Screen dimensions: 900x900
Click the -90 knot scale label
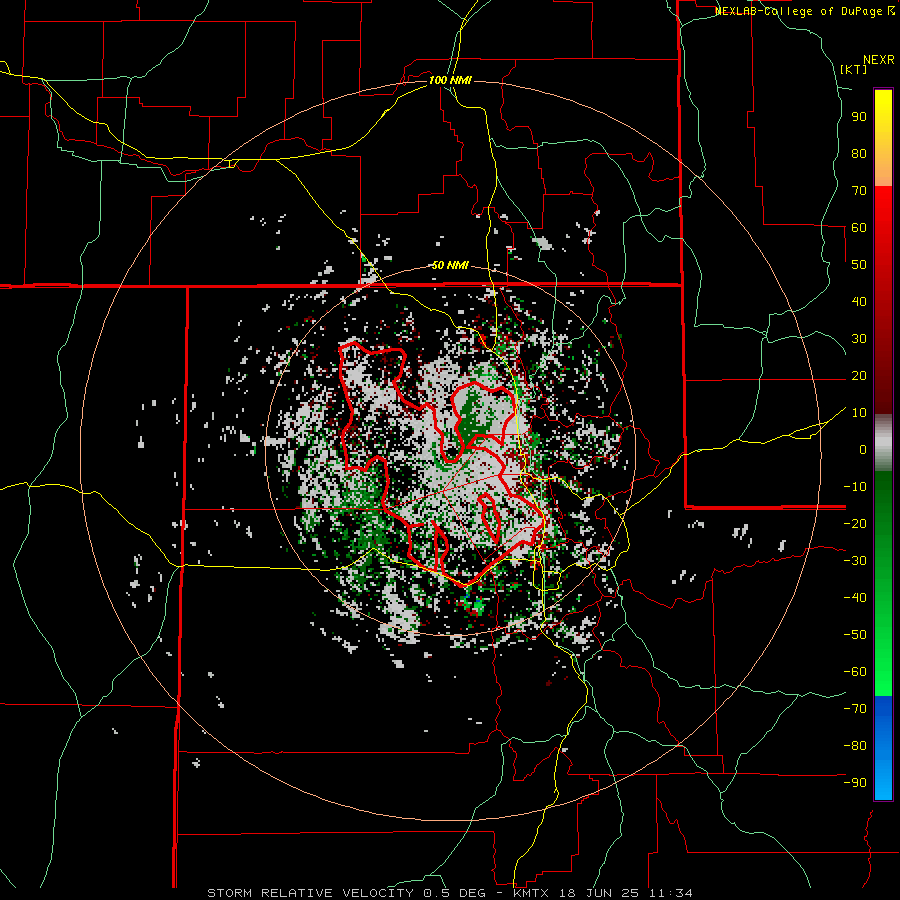[x=855, y=783]
